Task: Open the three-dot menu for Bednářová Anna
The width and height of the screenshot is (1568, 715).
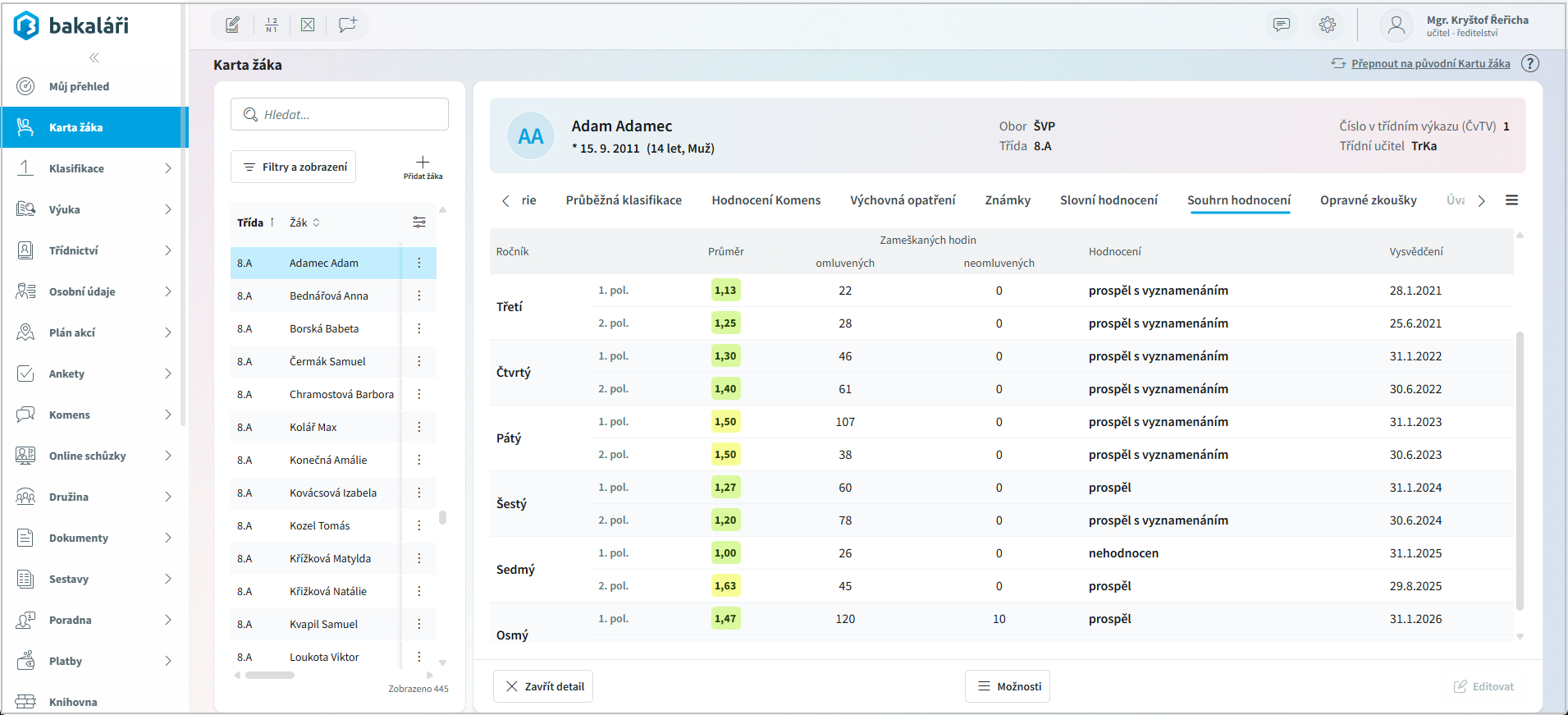Action: tap(418, 296)
